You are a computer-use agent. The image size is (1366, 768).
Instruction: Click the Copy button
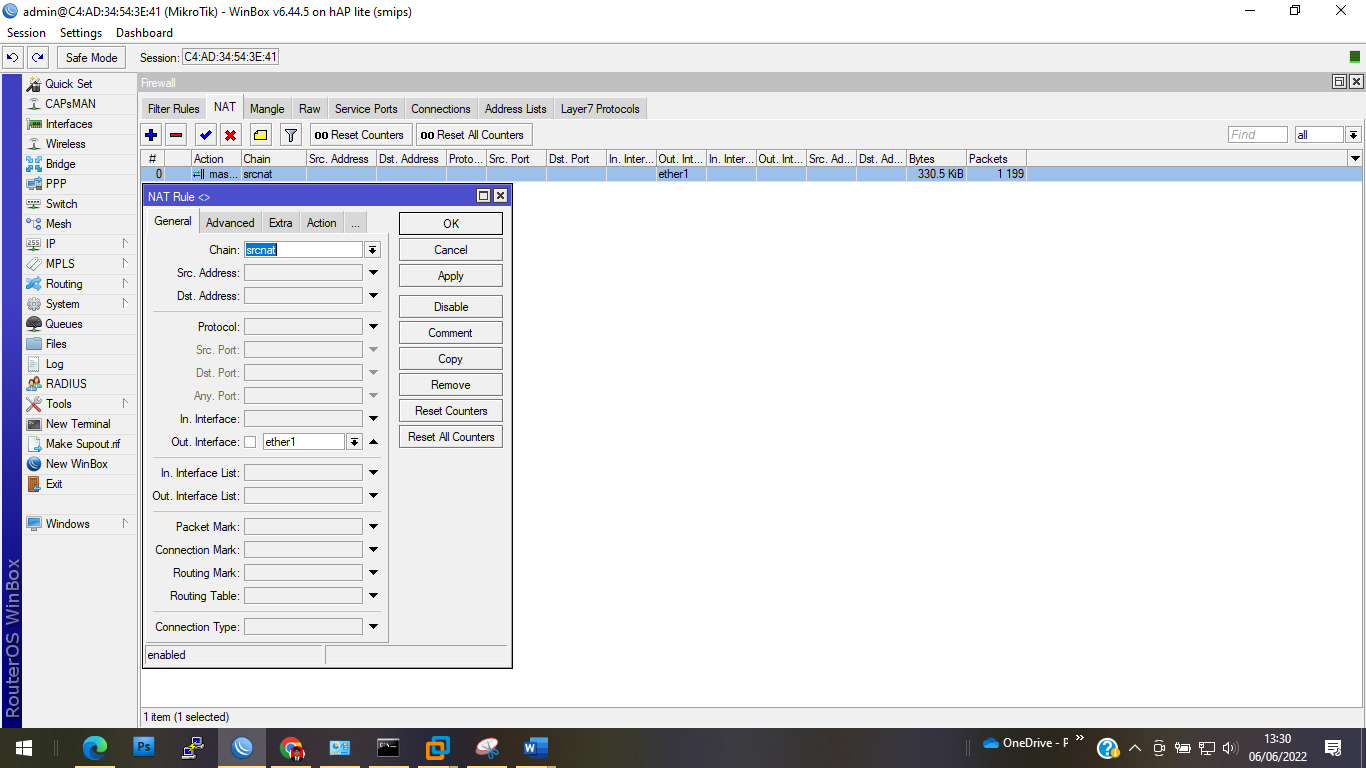[451, 359]
